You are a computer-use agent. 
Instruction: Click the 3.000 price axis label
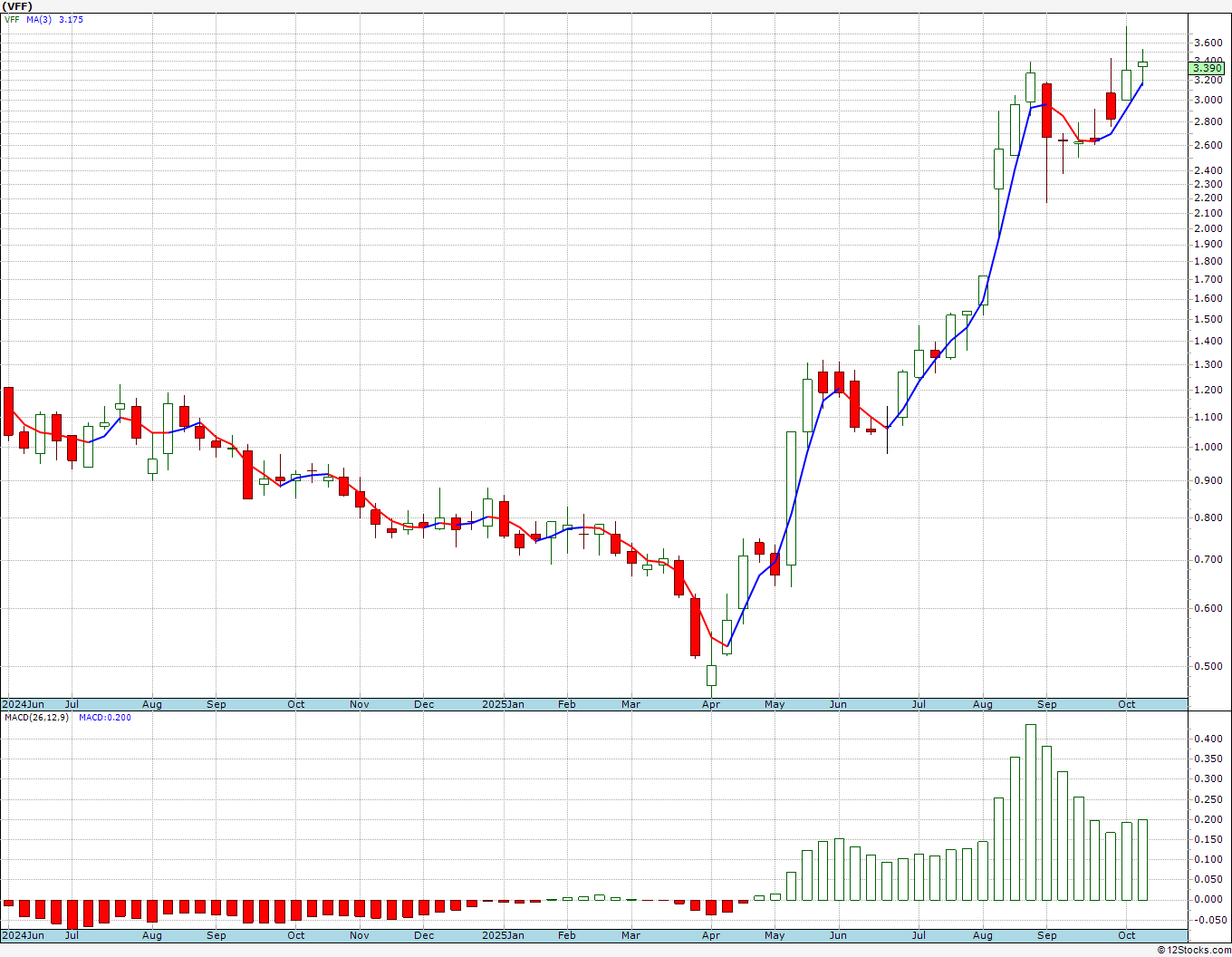pyautogui.click(x=1208, y=101)
